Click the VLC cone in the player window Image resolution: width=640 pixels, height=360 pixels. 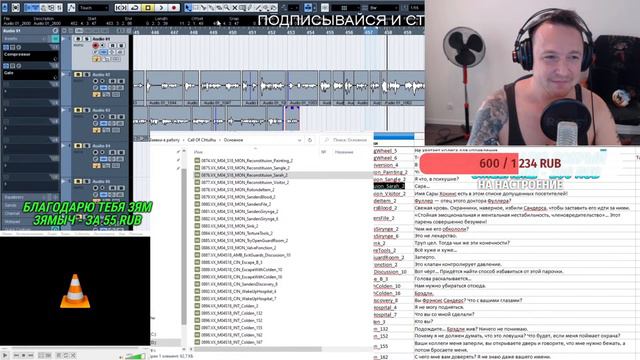pos(75,291)
